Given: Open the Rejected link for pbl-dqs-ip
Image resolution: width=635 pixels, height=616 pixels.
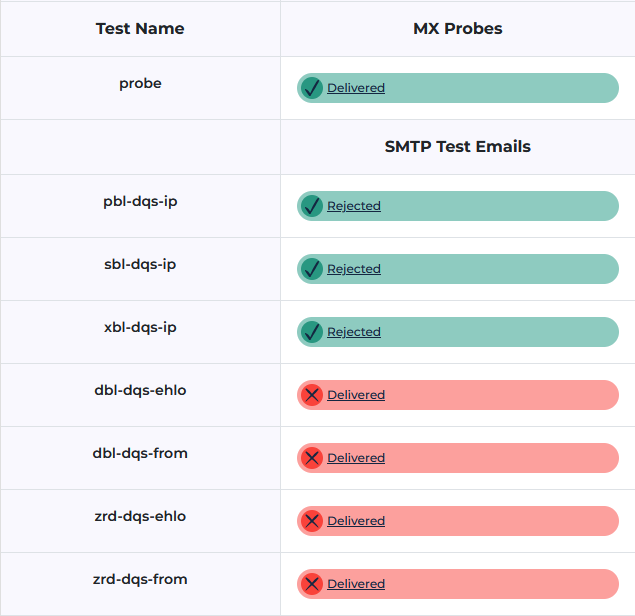Looking at the screenshot, I should click(354, 206).
